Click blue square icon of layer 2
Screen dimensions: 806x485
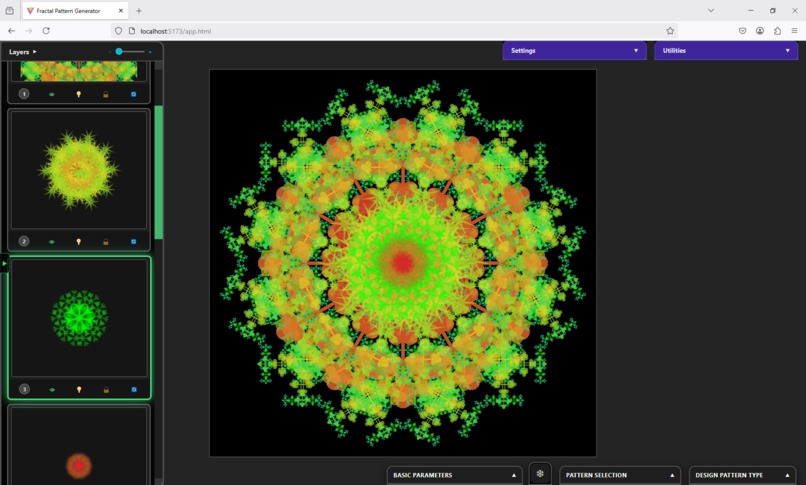[134, 241]
